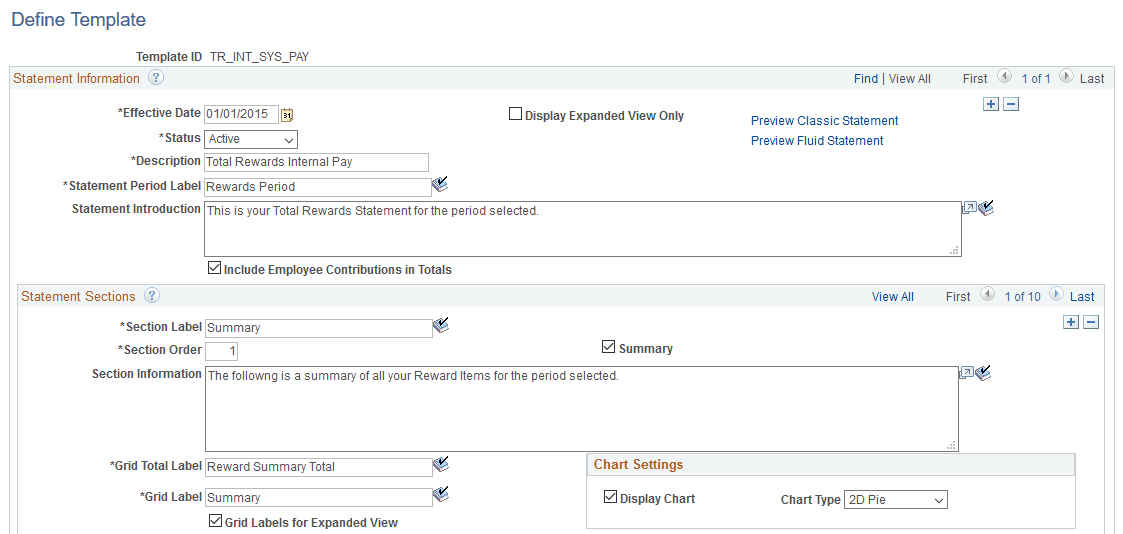Uncheck Include Employee Contributions in Totals
Viewport: 1123px width, 534px height.
[214, 269]
